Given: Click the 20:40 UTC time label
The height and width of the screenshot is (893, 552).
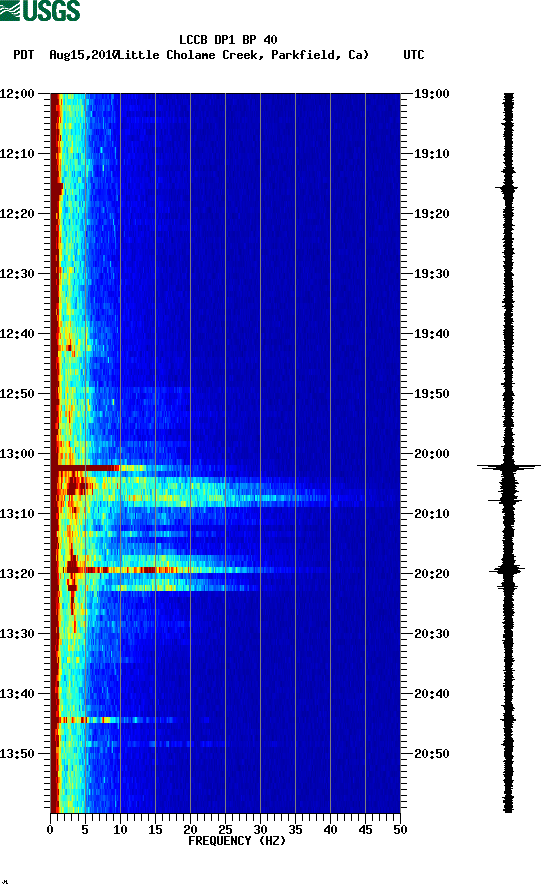Looking at the screenshot, I should (x=431, y=694).
